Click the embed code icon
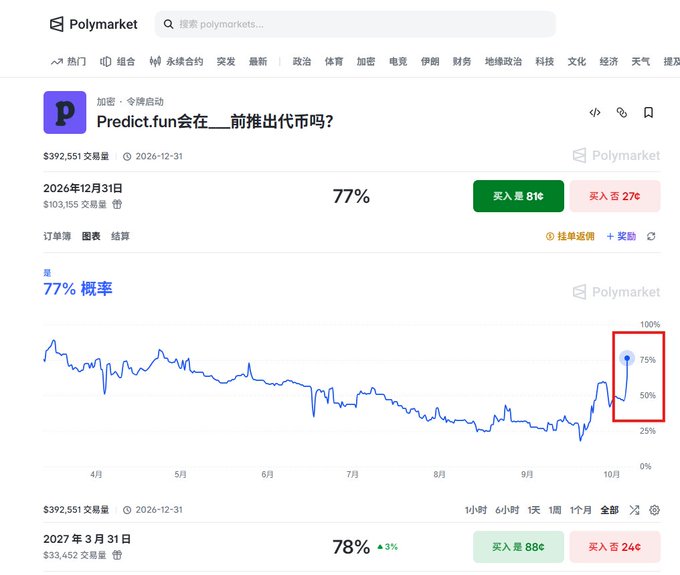Screen dimensions: 680x575 (x=595, y=113)
